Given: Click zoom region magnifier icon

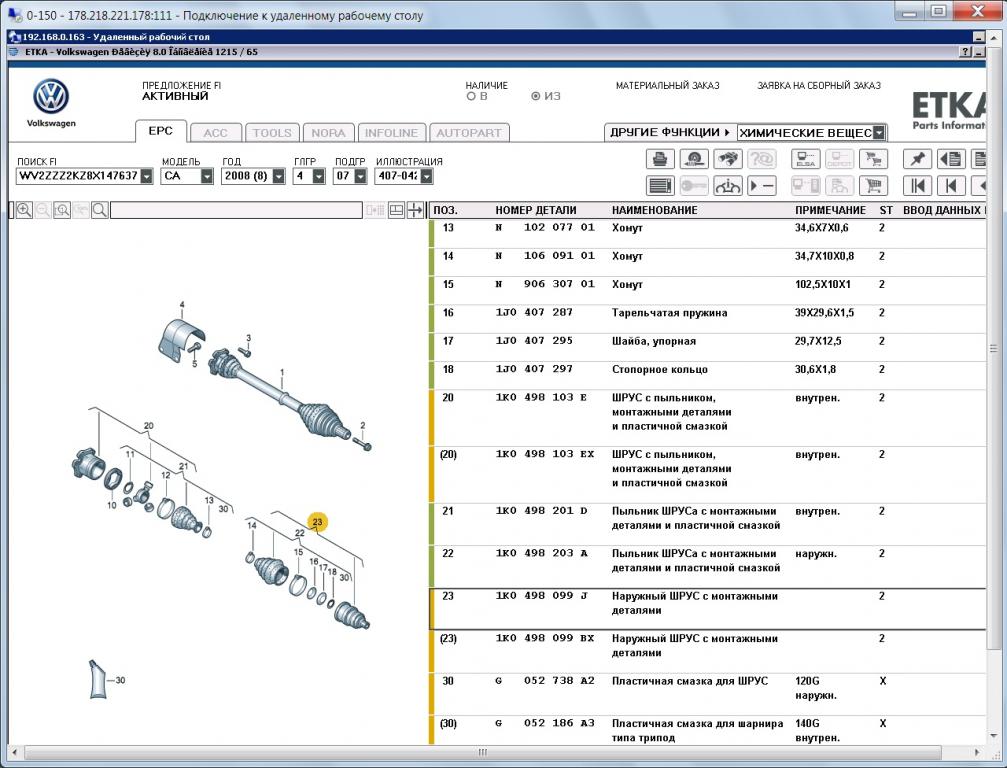Looking at the screenshot, I should tap(62, 210).
